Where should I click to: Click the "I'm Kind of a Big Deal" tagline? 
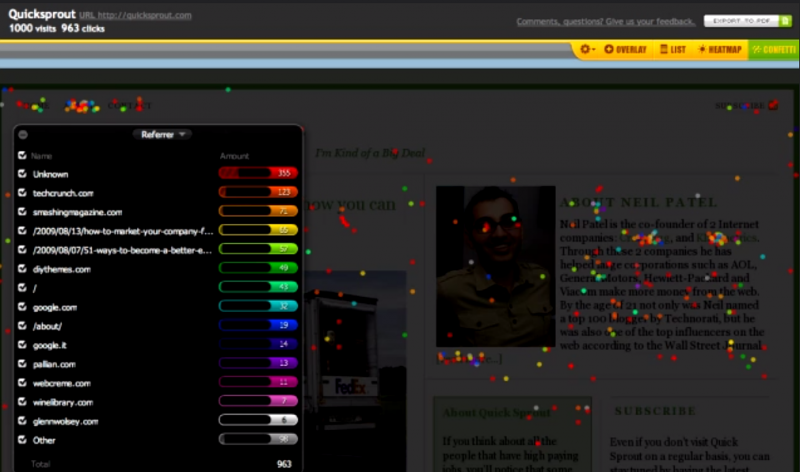click(370, 153)
